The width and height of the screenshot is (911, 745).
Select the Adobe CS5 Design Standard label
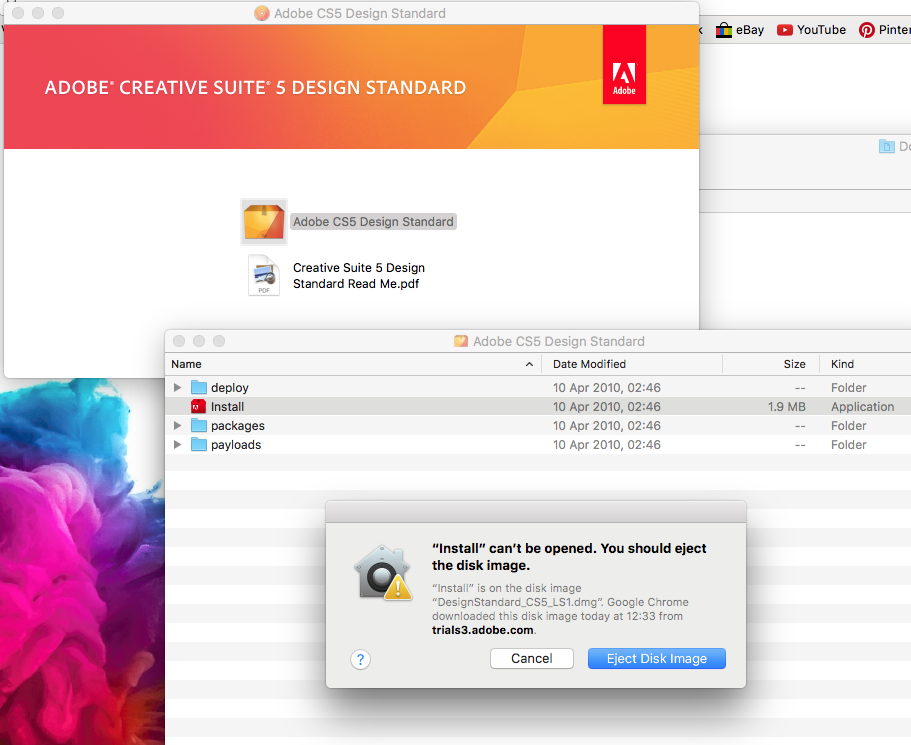[x=373, y=221]
